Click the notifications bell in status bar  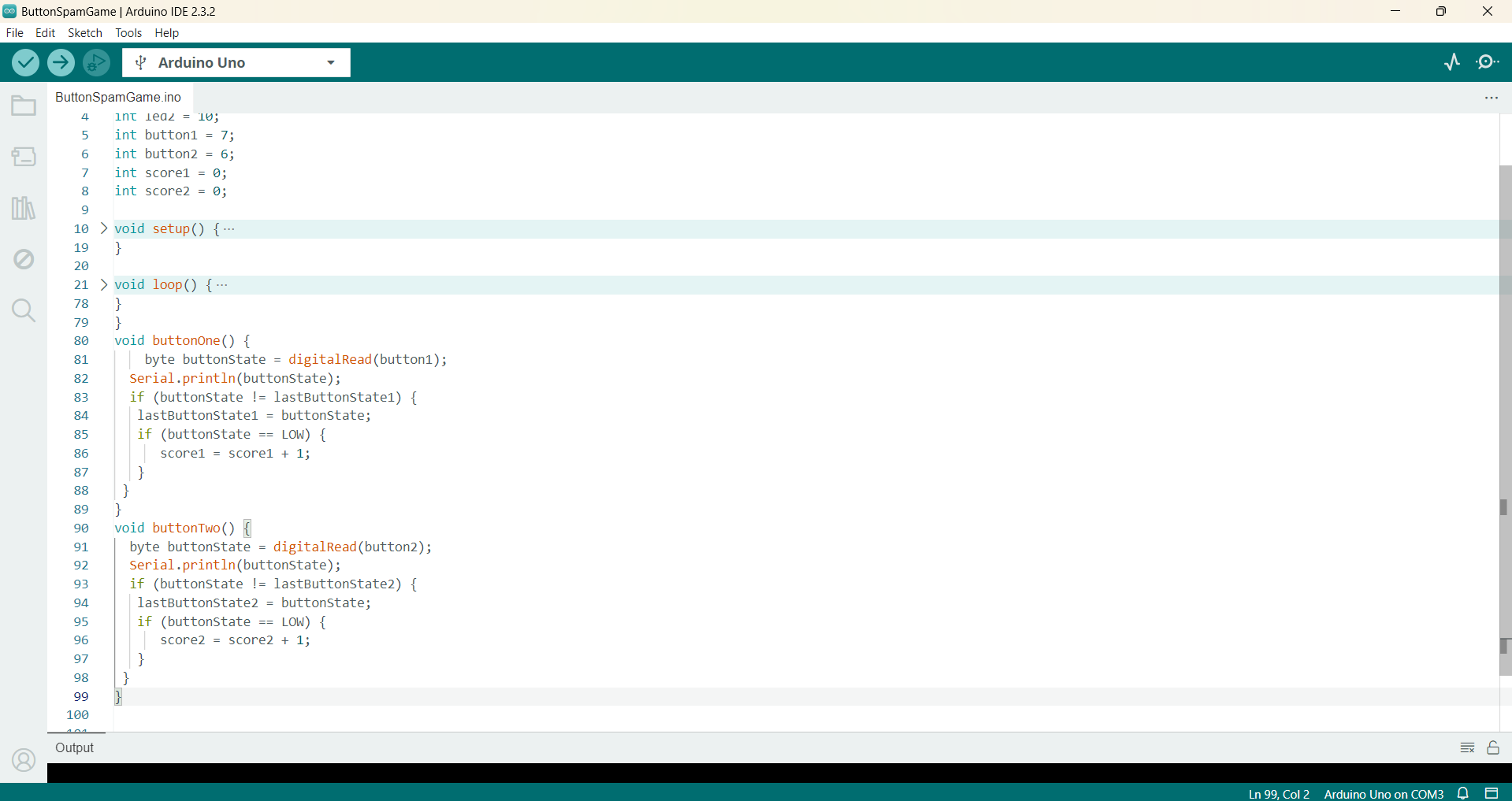[1463, 793]
